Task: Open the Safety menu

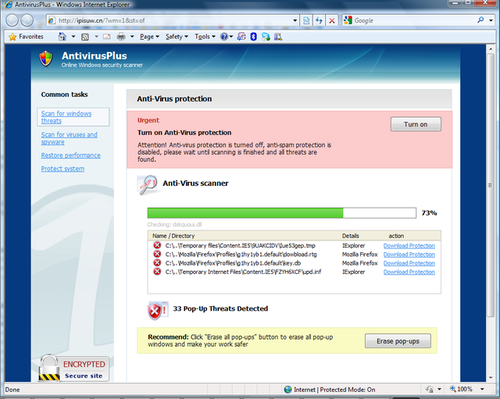Action: [x=177, y=37]
